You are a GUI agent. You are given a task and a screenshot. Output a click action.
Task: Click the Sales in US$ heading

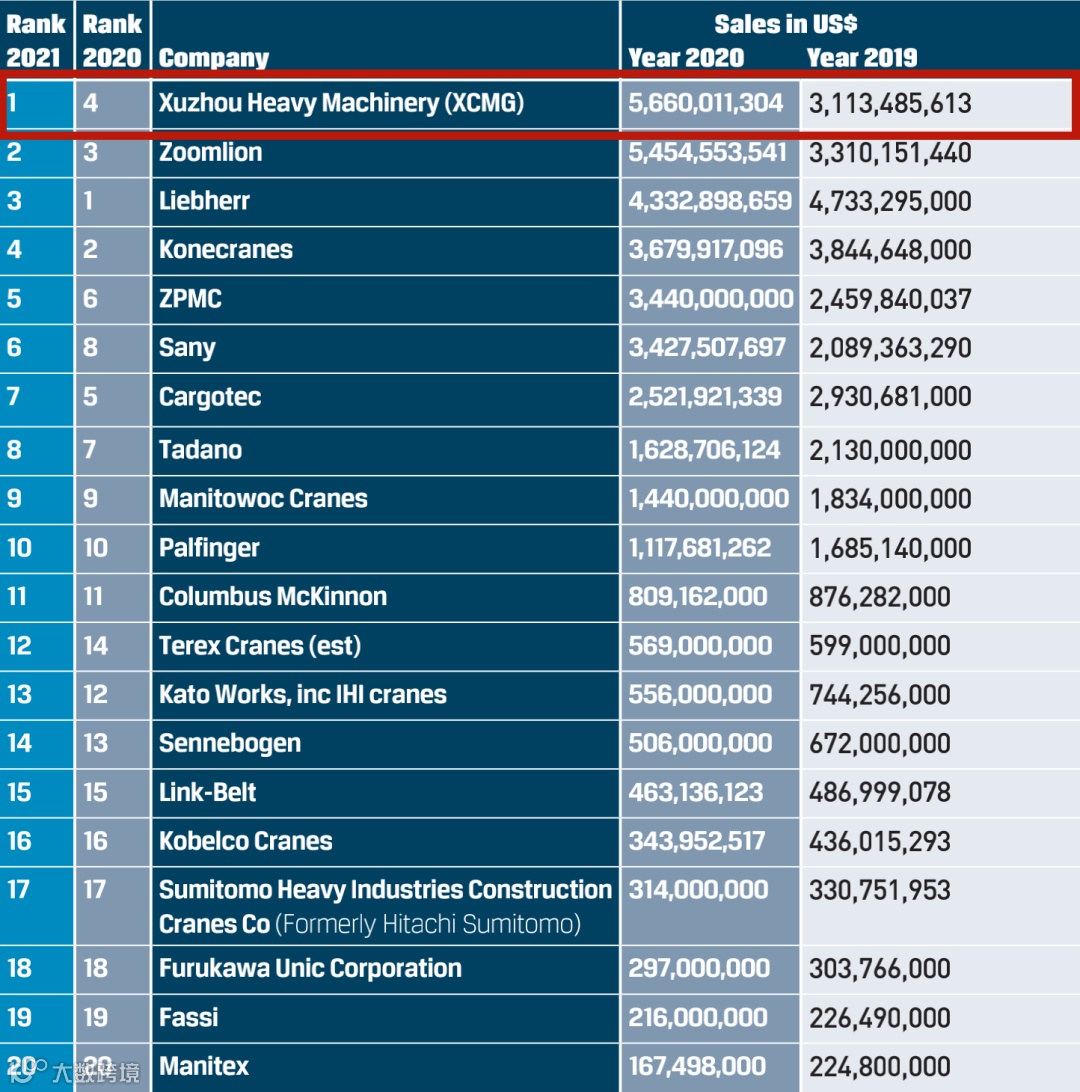pos(785,24)
